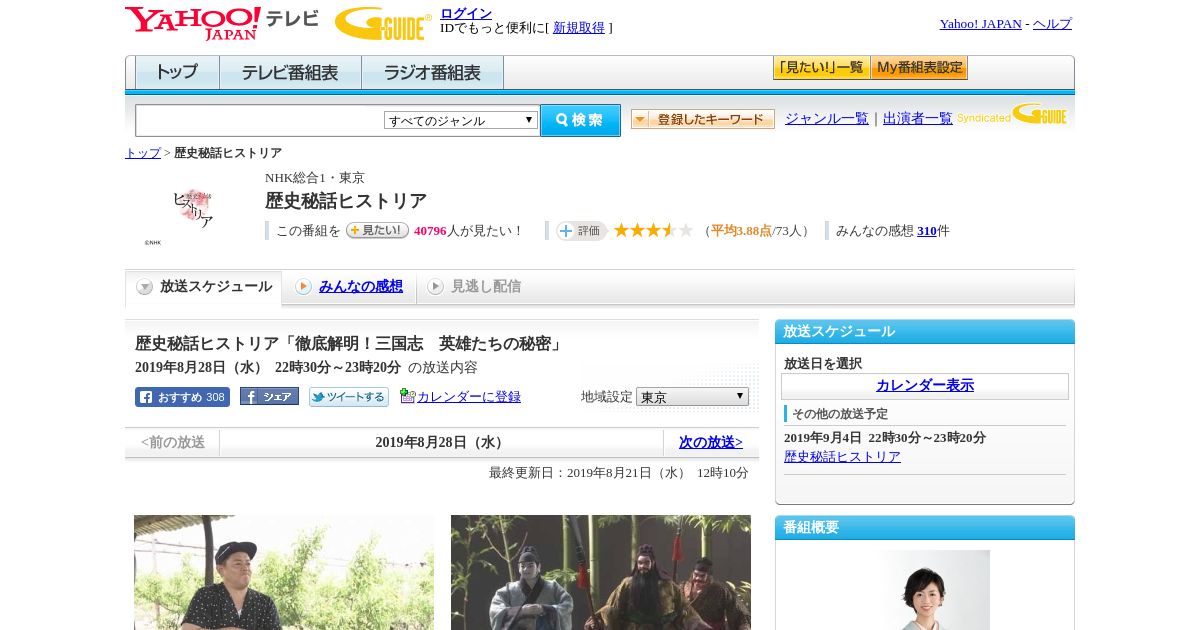Click the 検索 search button
This screenshot has width=1200, height=630.
(x=580, y=120)
